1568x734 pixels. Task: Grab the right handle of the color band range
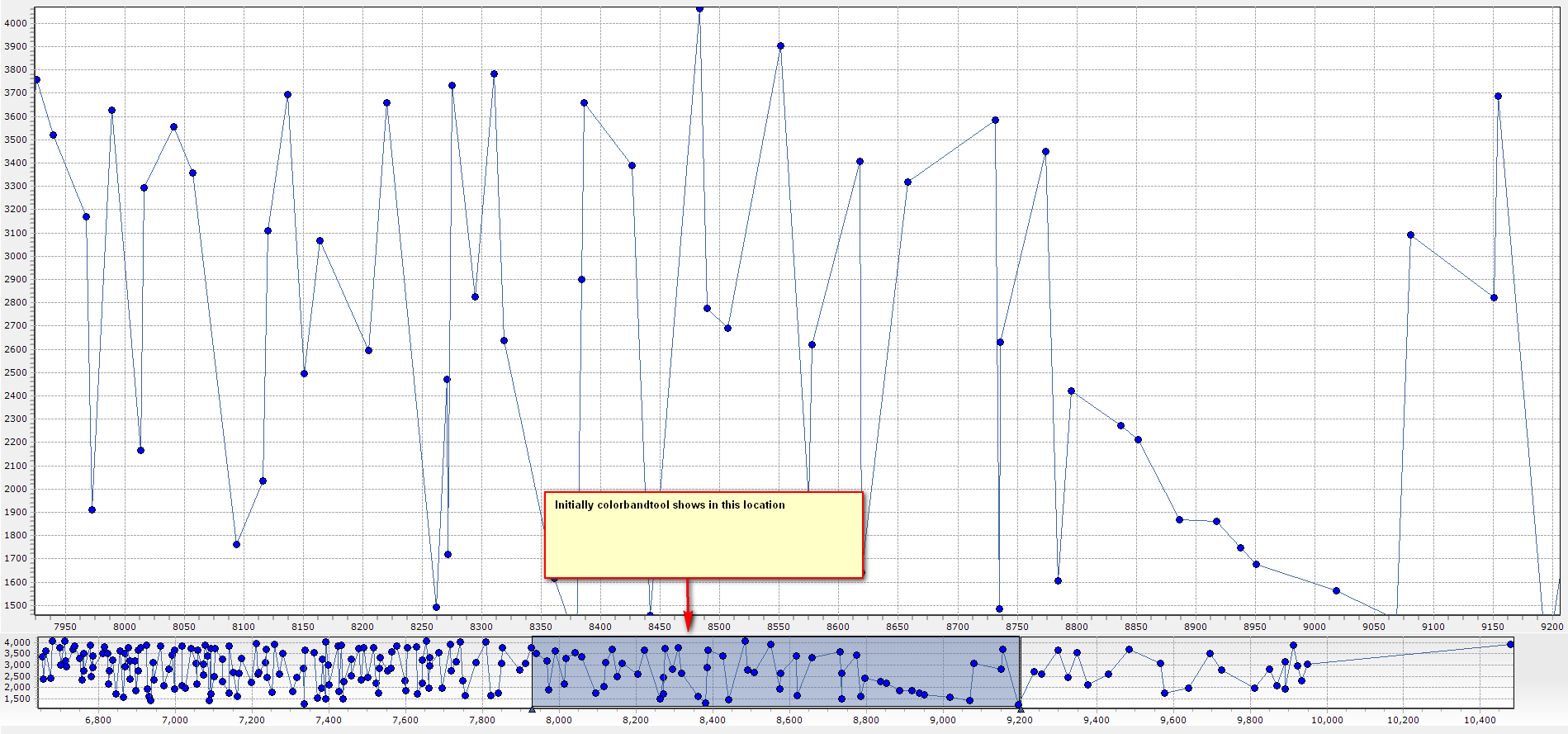click(1021, 708)
